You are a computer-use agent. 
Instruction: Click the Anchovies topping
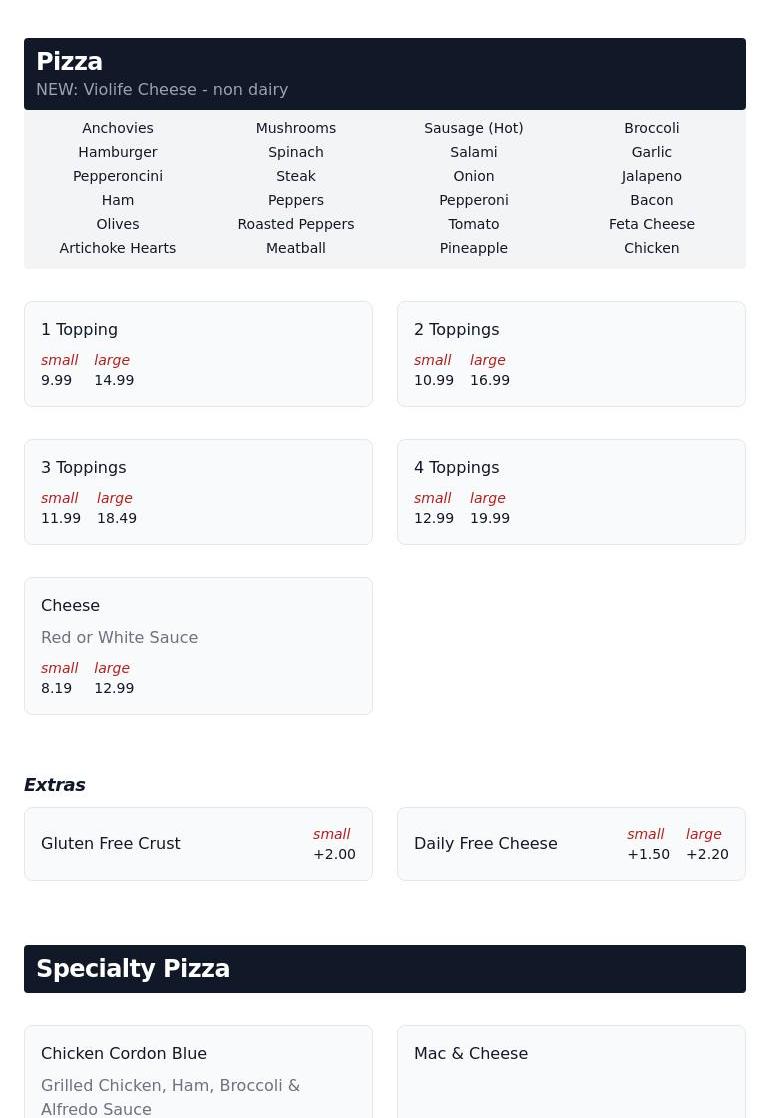click(118, 128)
